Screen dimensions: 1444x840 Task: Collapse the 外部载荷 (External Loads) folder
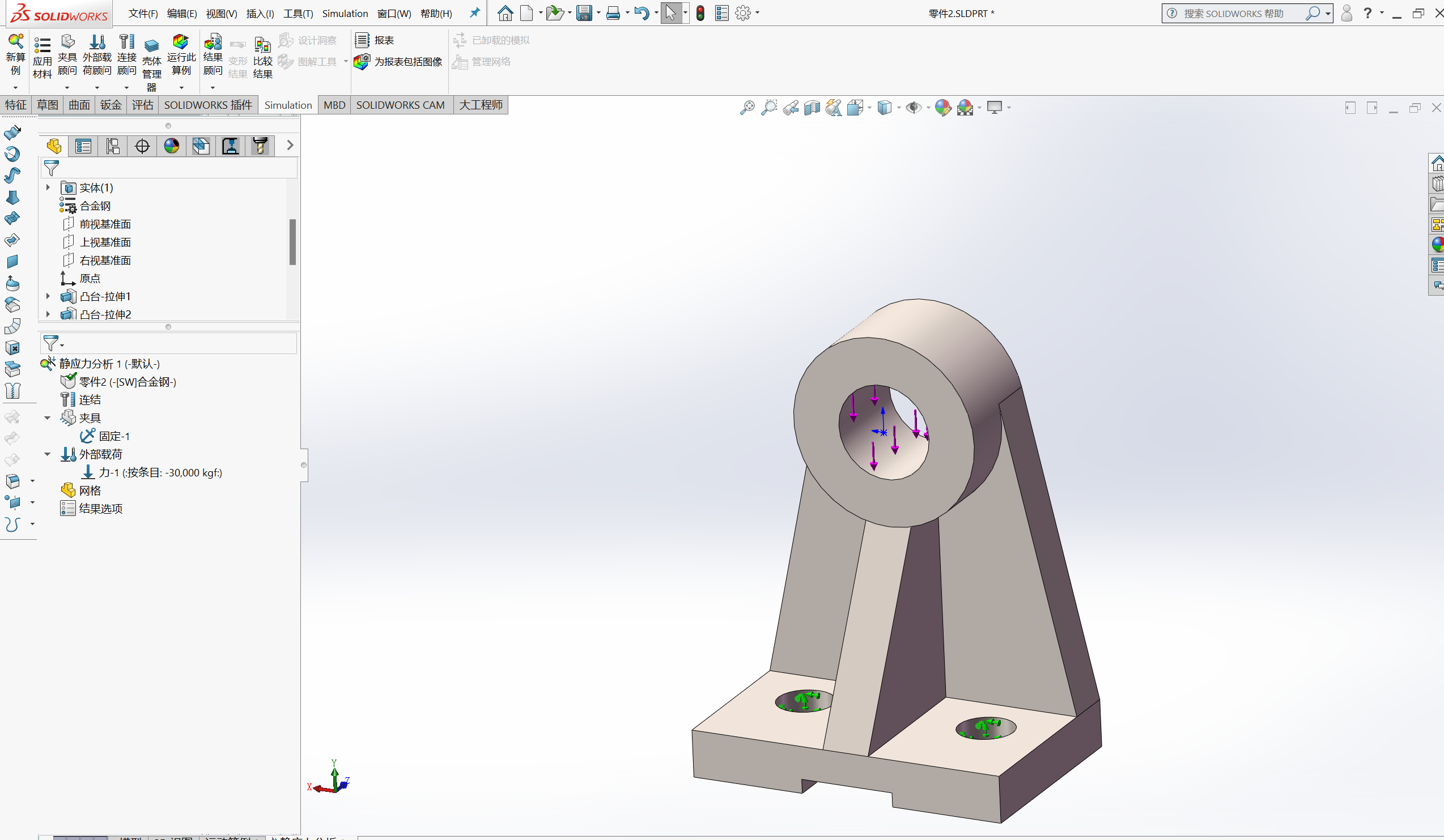tap(48, 454)
